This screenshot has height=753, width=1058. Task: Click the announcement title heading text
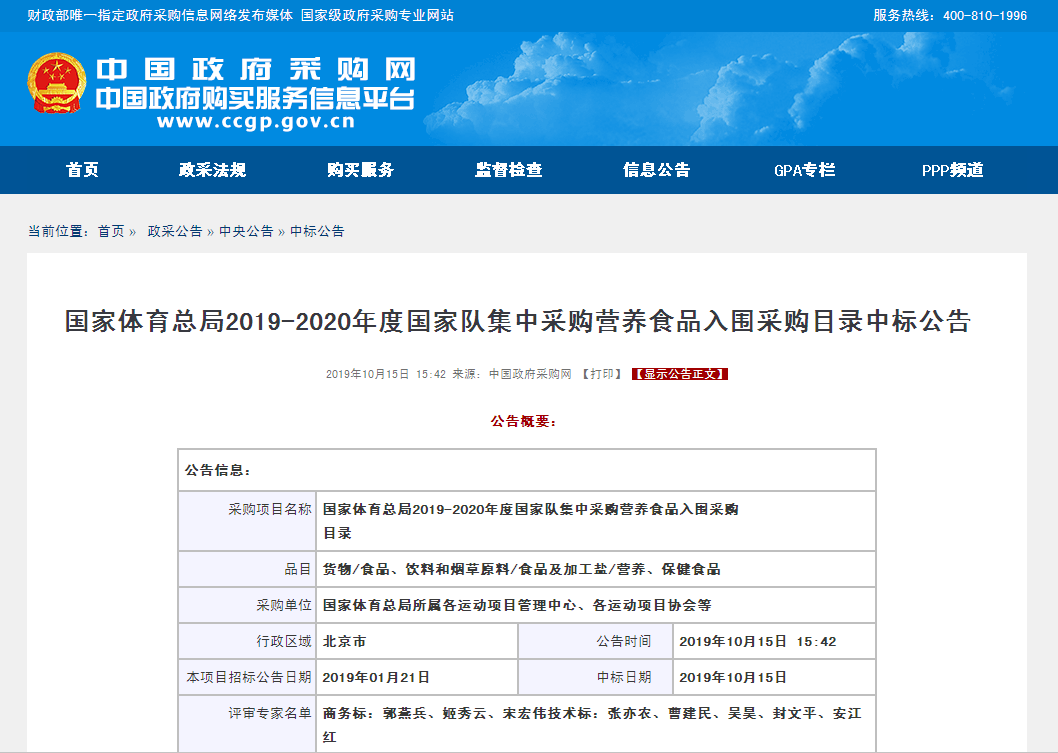(x=518, y=321)
